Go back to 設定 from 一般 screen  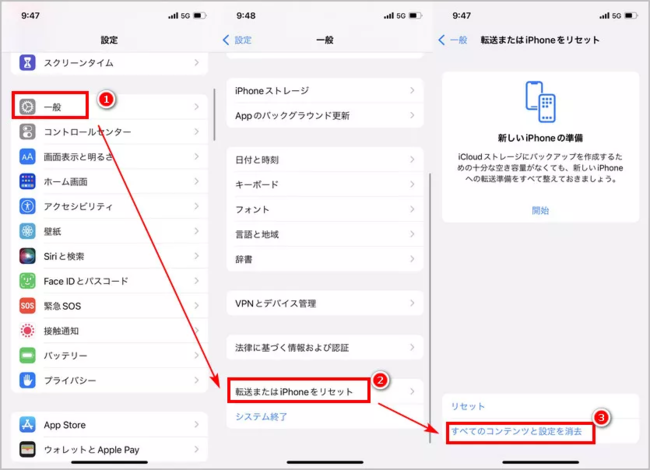238,40
